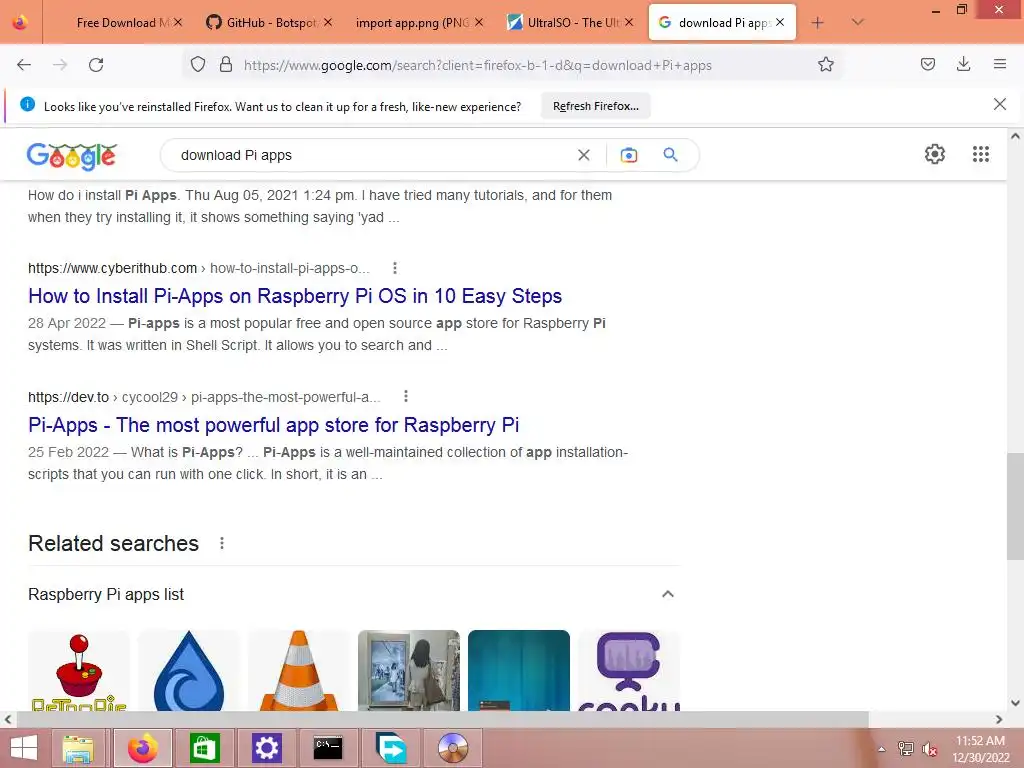Open Settings gear from the taskbar
The height and width of the screenshot is (768, 1024).
click(x=266, y=748)
